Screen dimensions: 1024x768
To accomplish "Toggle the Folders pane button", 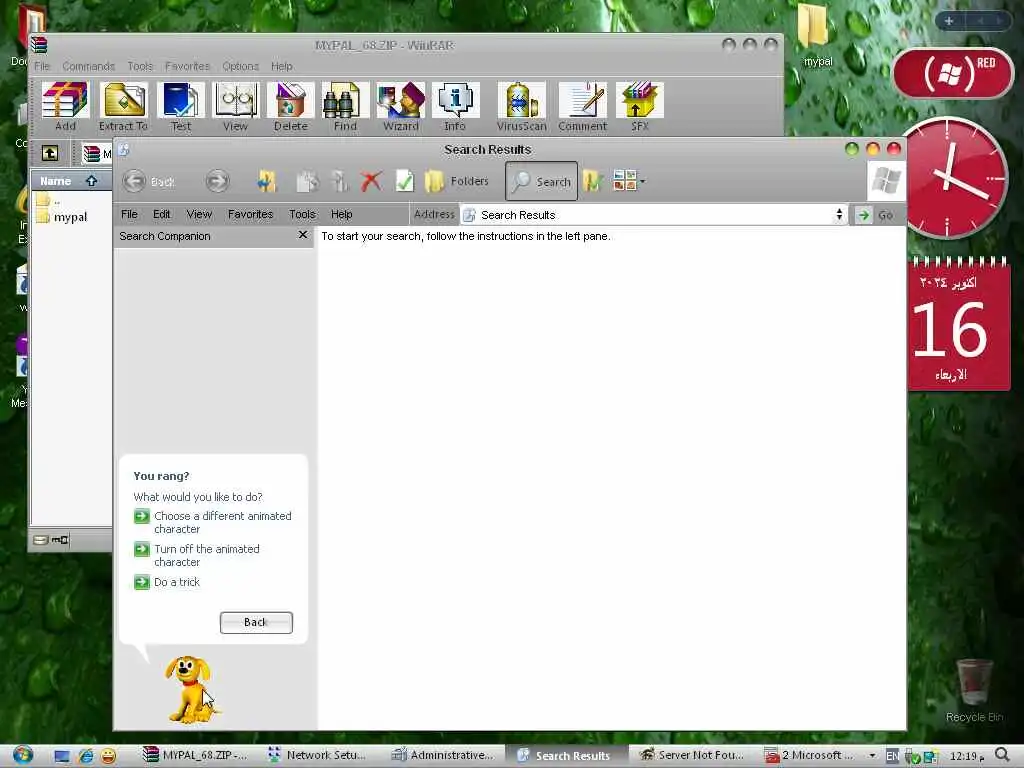I will coord(456,181).
